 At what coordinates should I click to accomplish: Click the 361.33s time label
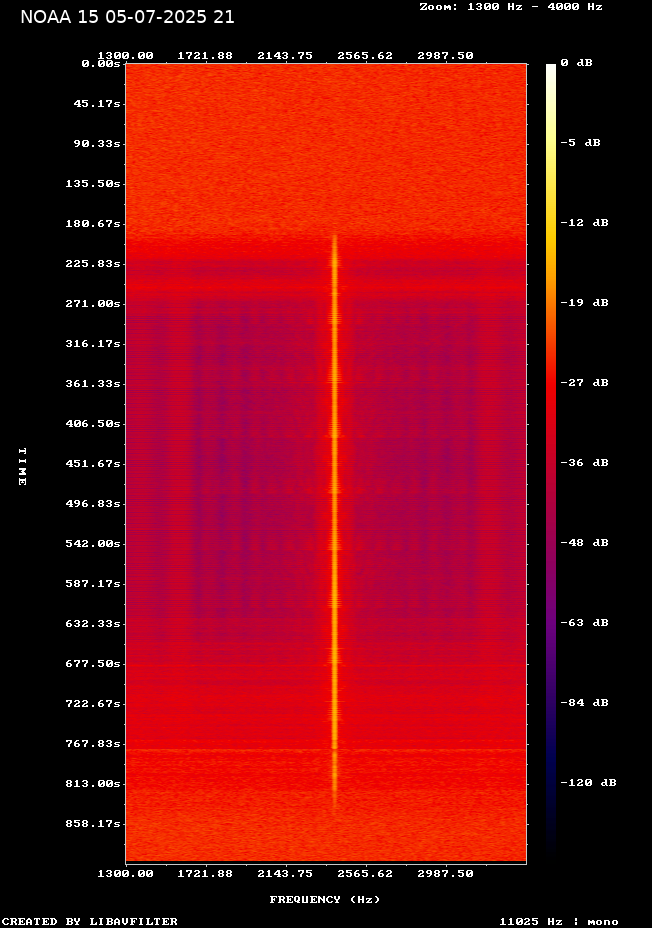click(x=93, y=384)
